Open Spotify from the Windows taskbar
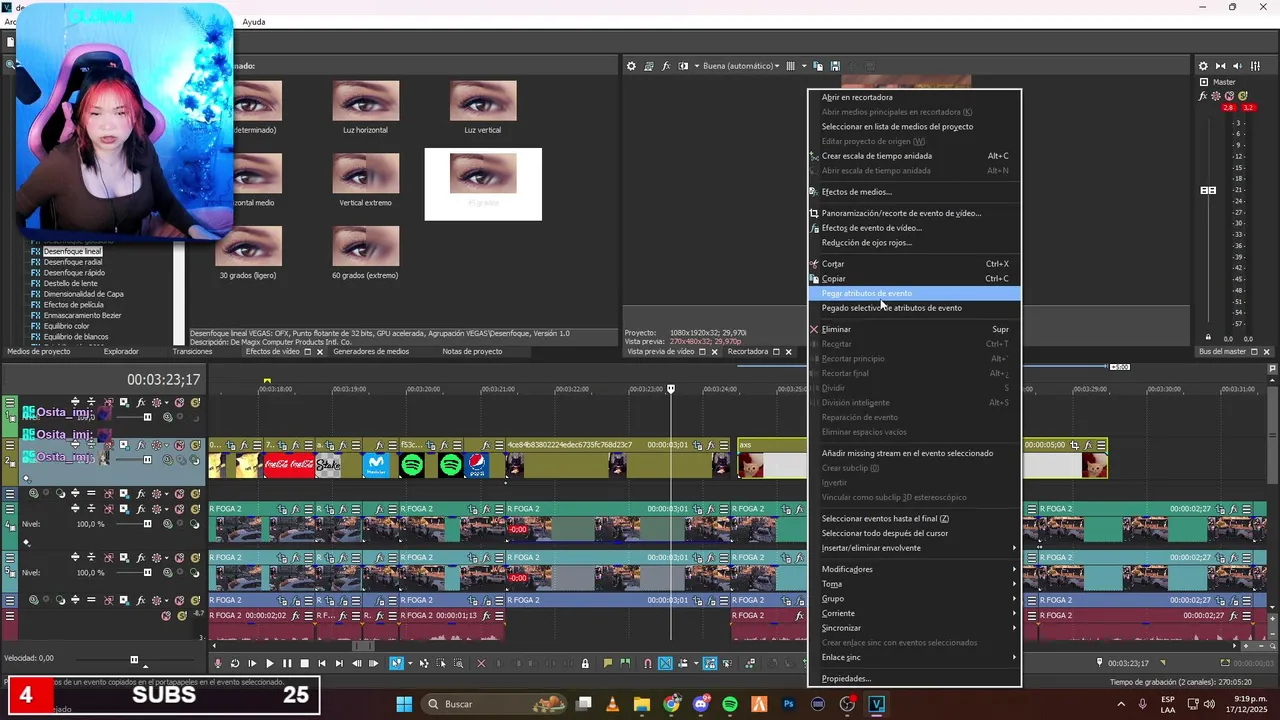This screenshot has height=720, width=1280. pyautogui.click(x=730, y=704)
